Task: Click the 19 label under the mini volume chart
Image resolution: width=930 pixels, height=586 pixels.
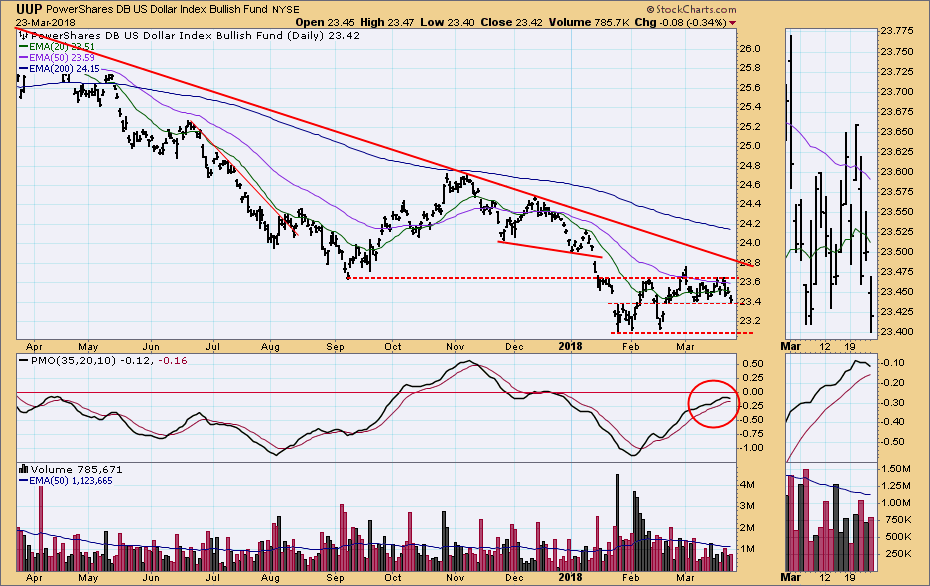Action: 849,577
